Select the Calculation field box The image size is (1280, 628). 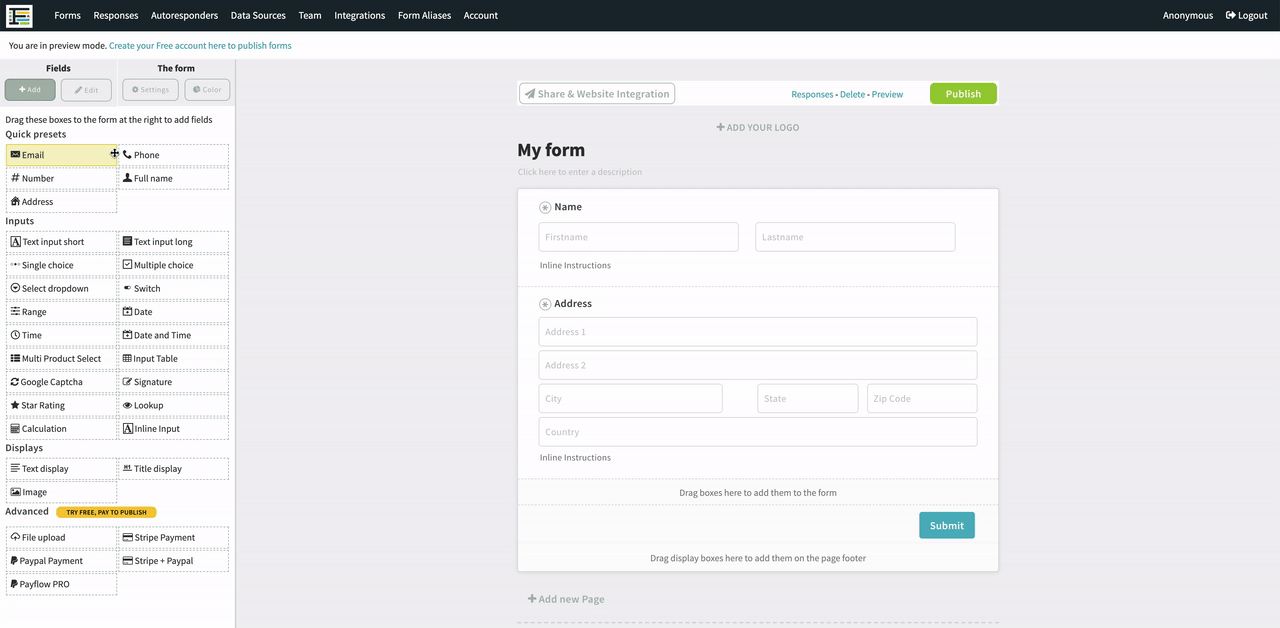tap(61, 429)
